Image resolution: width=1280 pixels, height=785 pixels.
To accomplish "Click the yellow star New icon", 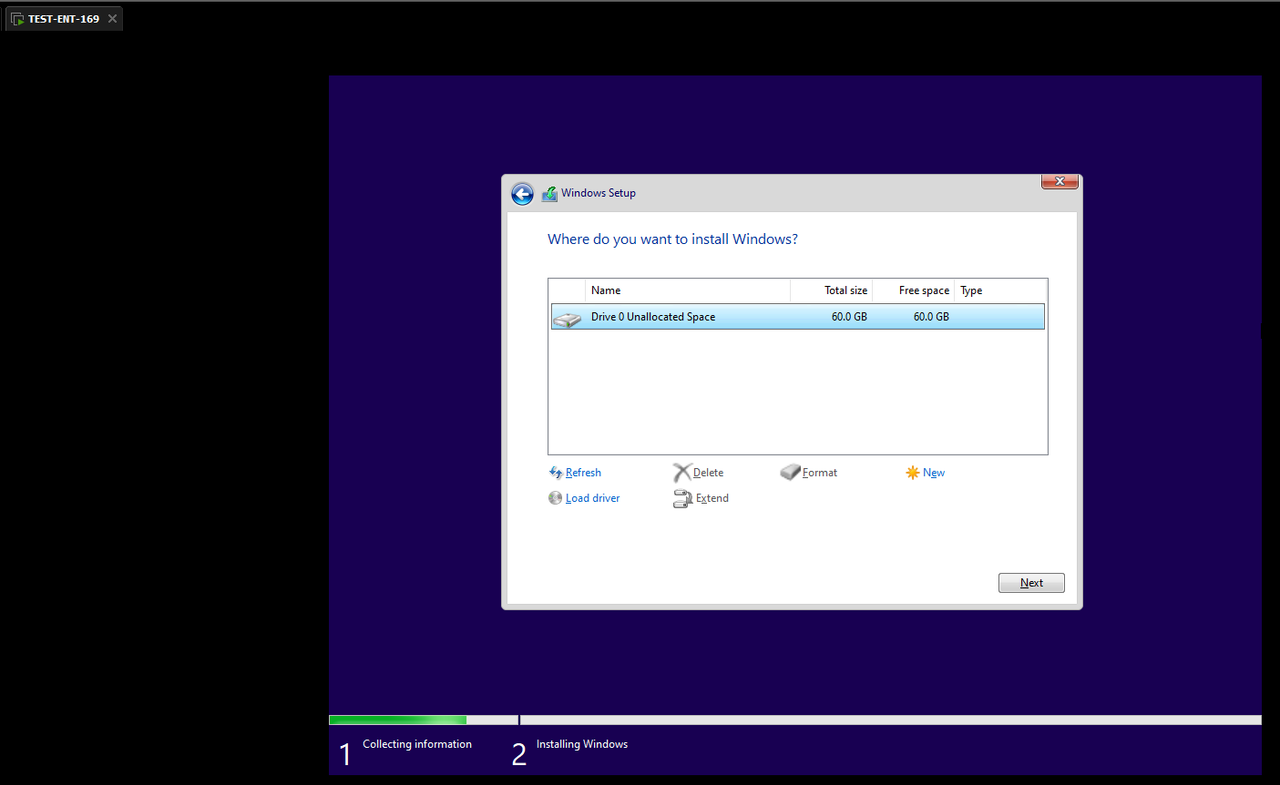I will pos(912,472).
